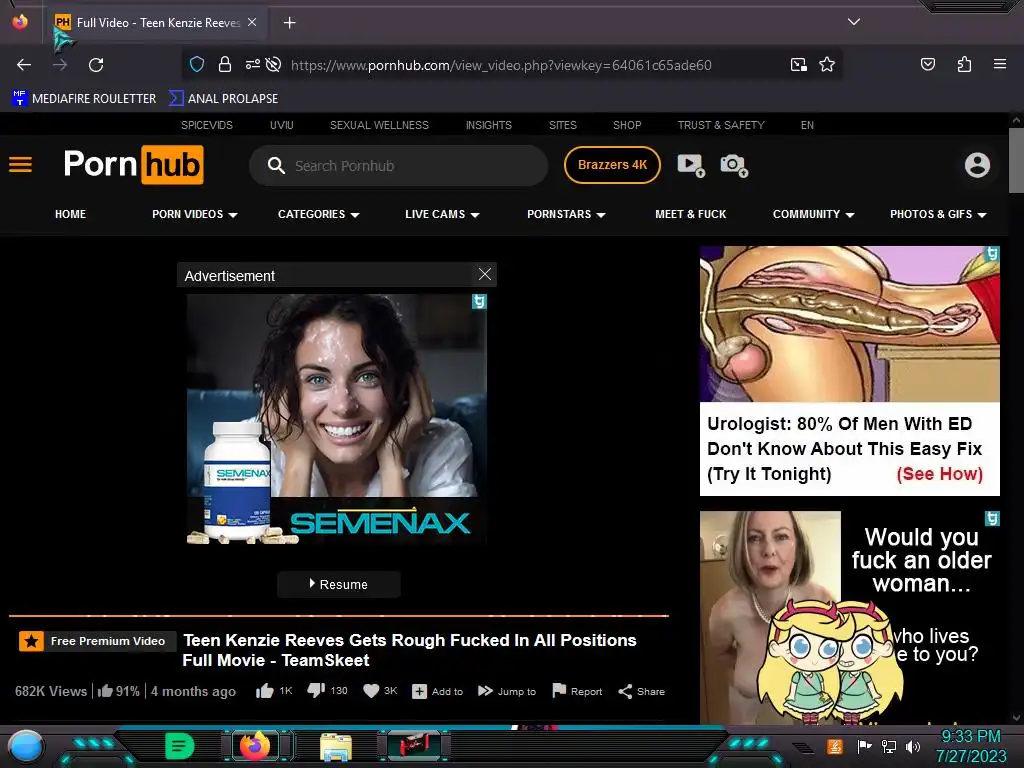This screenshot has width=1024, height=768.
Task: Open the Jump to menu
Action: [x=507, y=692]
